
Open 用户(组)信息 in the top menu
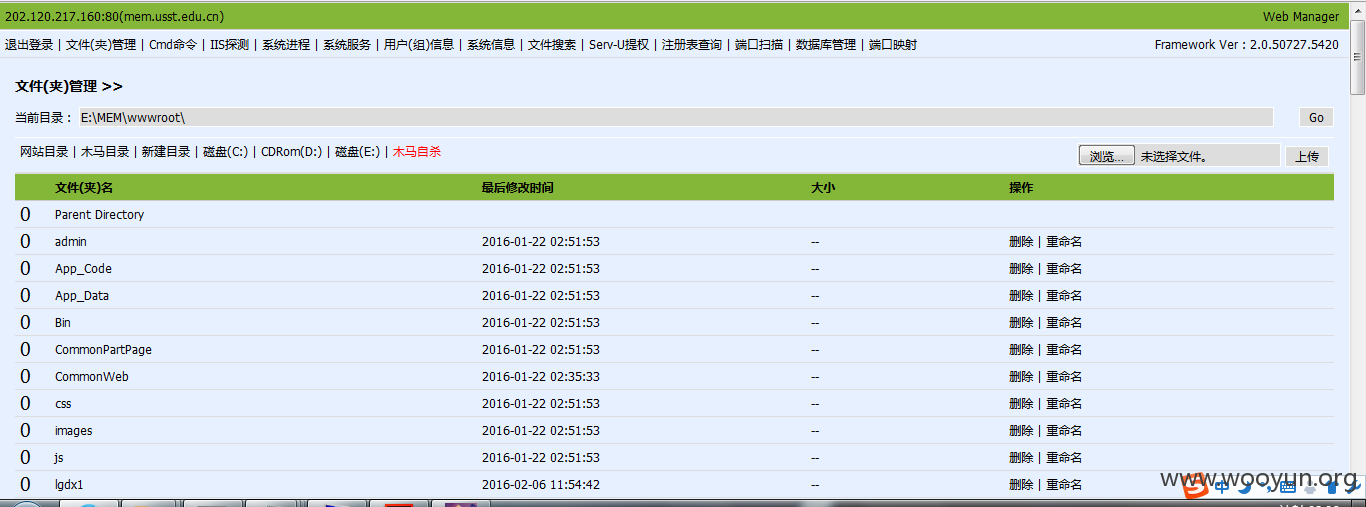tap(419, 45)
